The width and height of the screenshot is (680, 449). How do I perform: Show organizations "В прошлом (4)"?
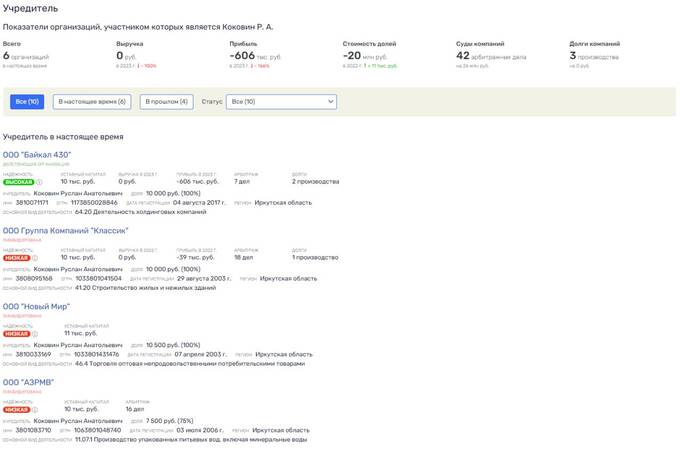point(165,102)
